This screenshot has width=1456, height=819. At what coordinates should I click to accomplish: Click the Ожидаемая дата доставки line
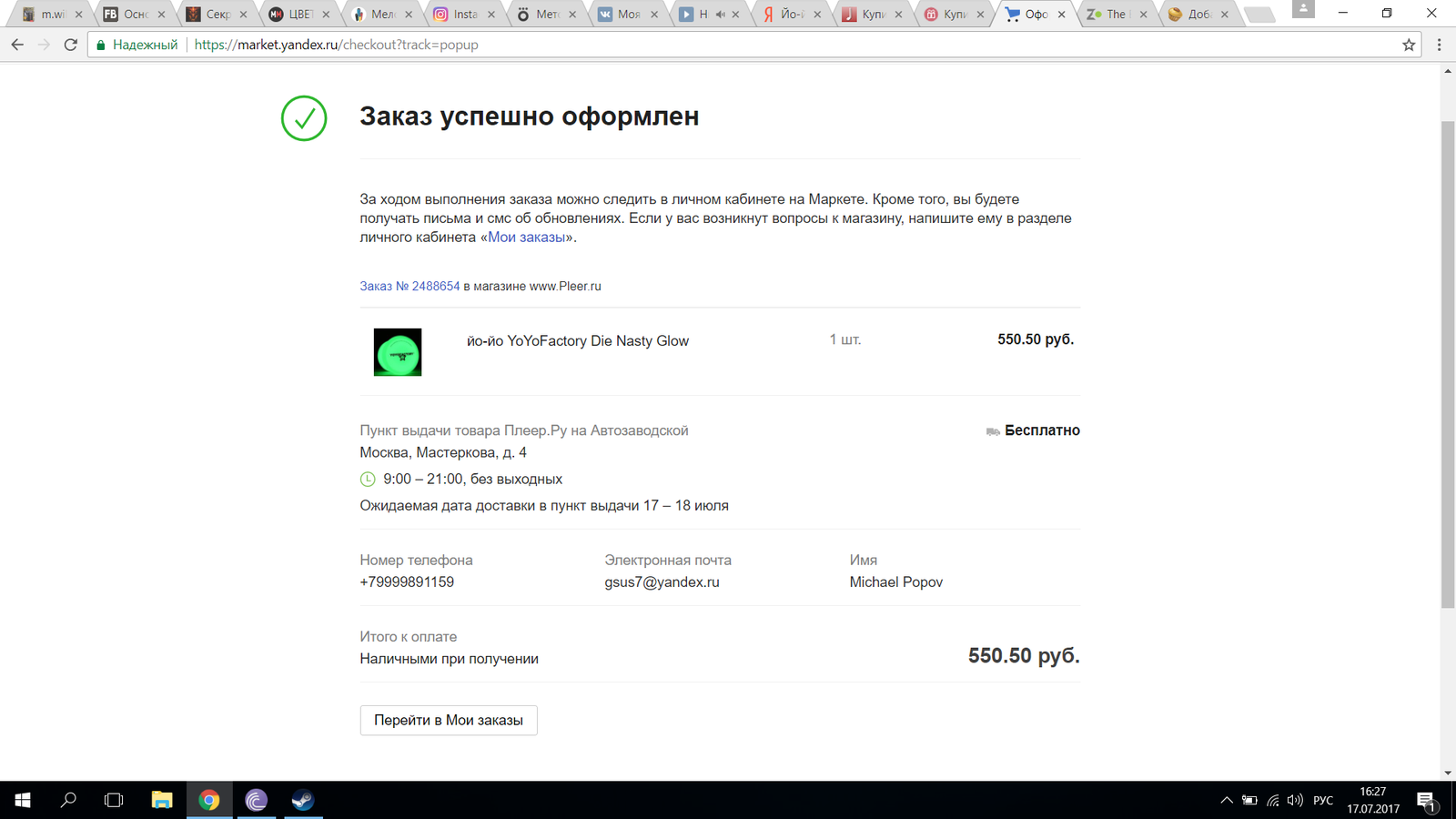point(544,505)
